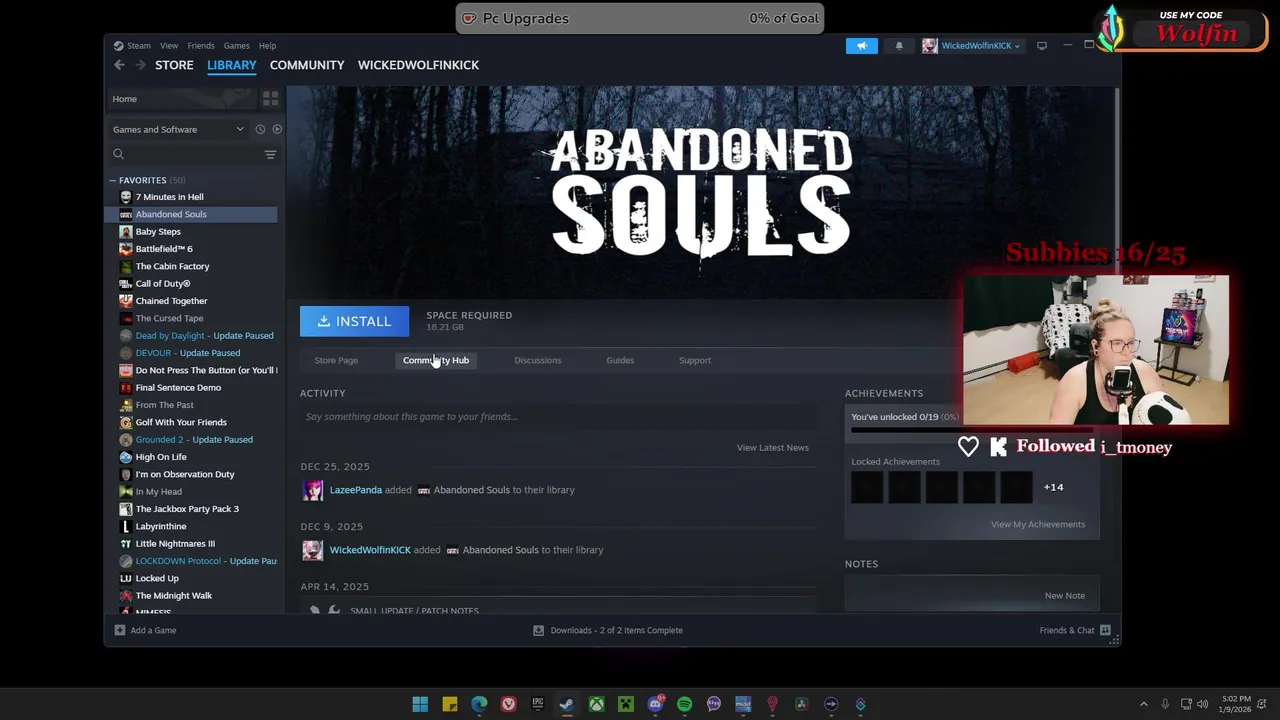Open the WICKEDWOLFINKICK profile tab
The width and height of the screenshot is (1280, 720).
tap(418, 65)
